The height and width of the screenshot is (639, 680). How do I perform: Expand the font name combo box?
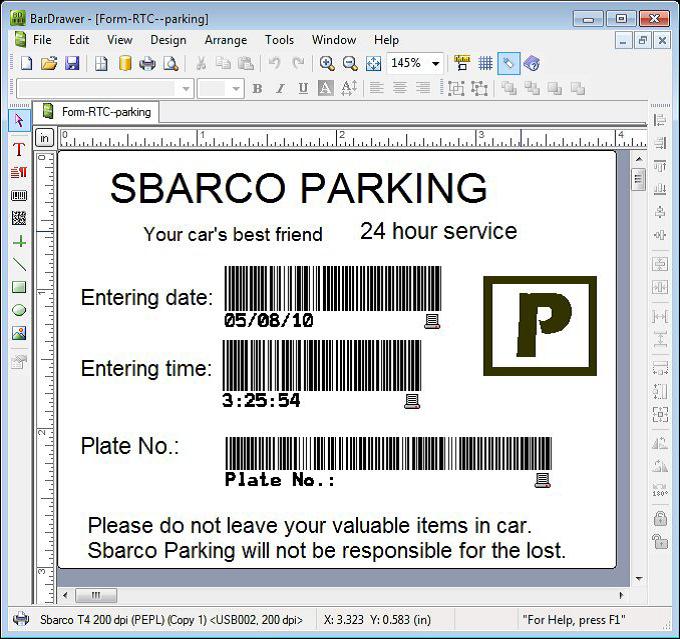click(185, 89)
